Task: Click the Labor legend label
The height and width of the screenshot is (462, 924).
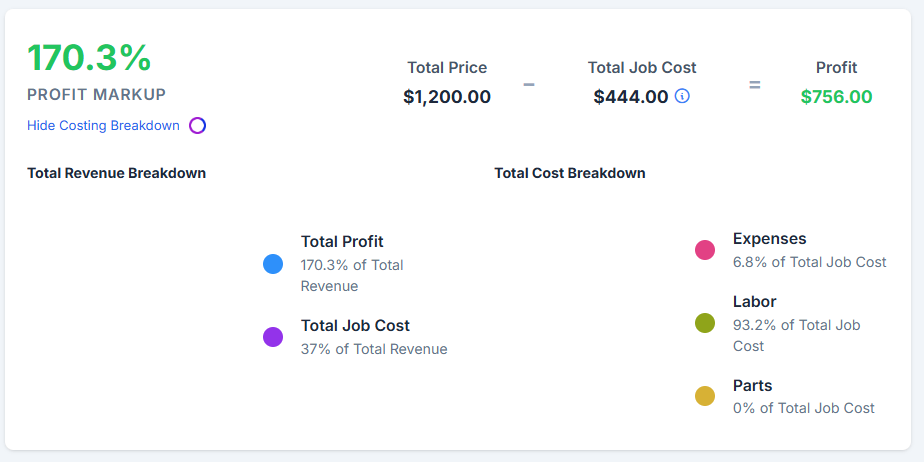Action: click(x=754, y=302)
